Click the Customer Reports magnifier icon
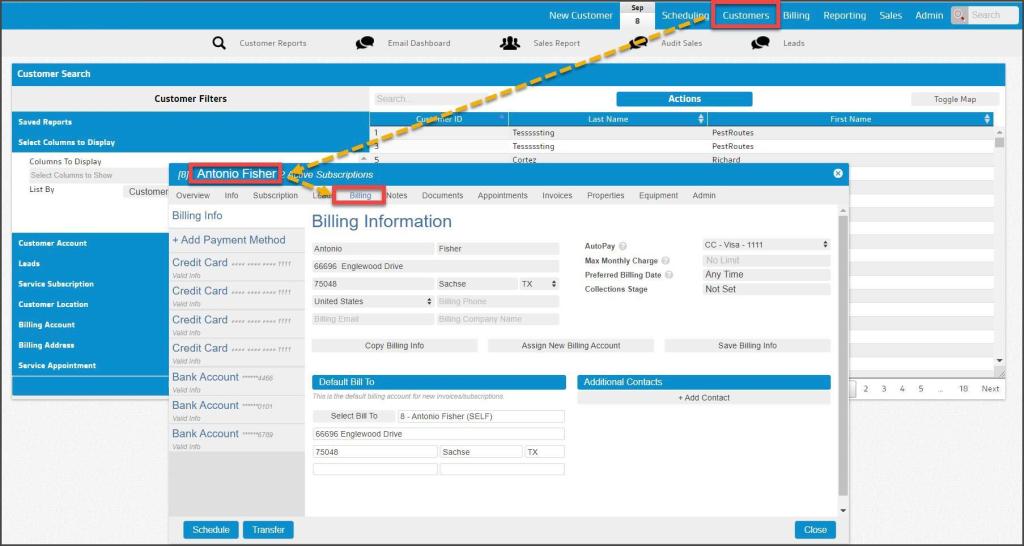This screenshot has width=1024, height=546. 219,43
